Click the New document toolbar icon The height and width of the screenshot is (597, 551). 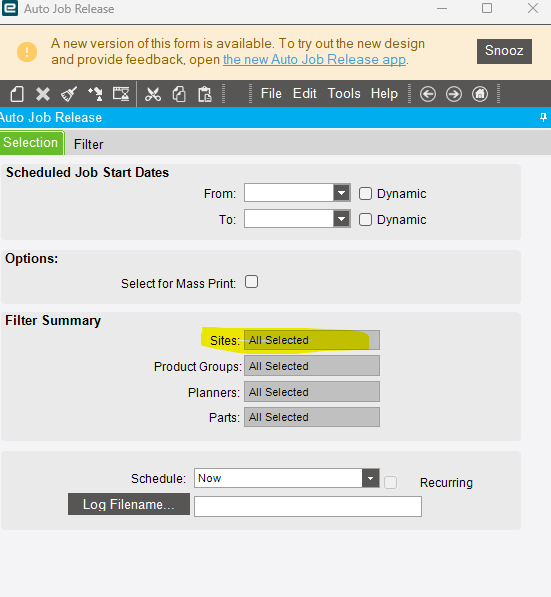coord(17,94)
